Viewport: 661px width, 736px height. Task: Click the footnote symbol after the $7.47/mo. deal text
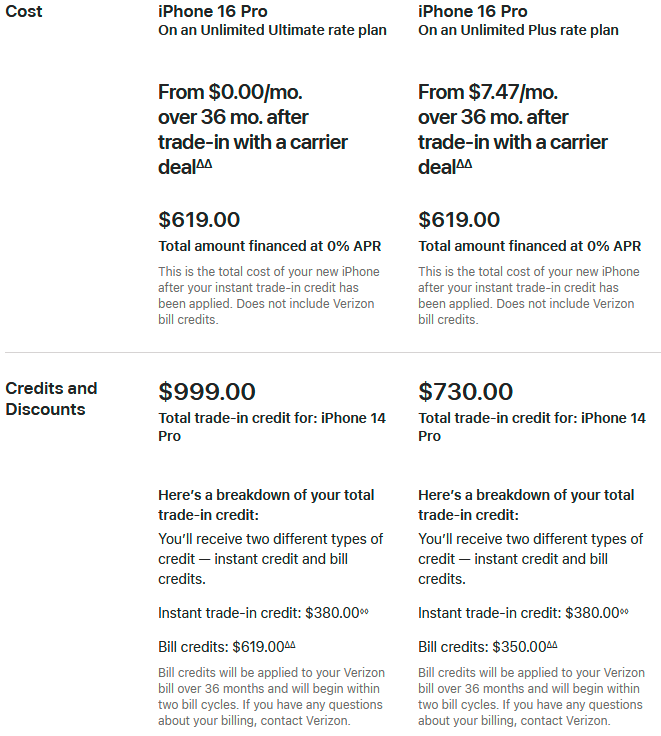(x=464, y=164)
